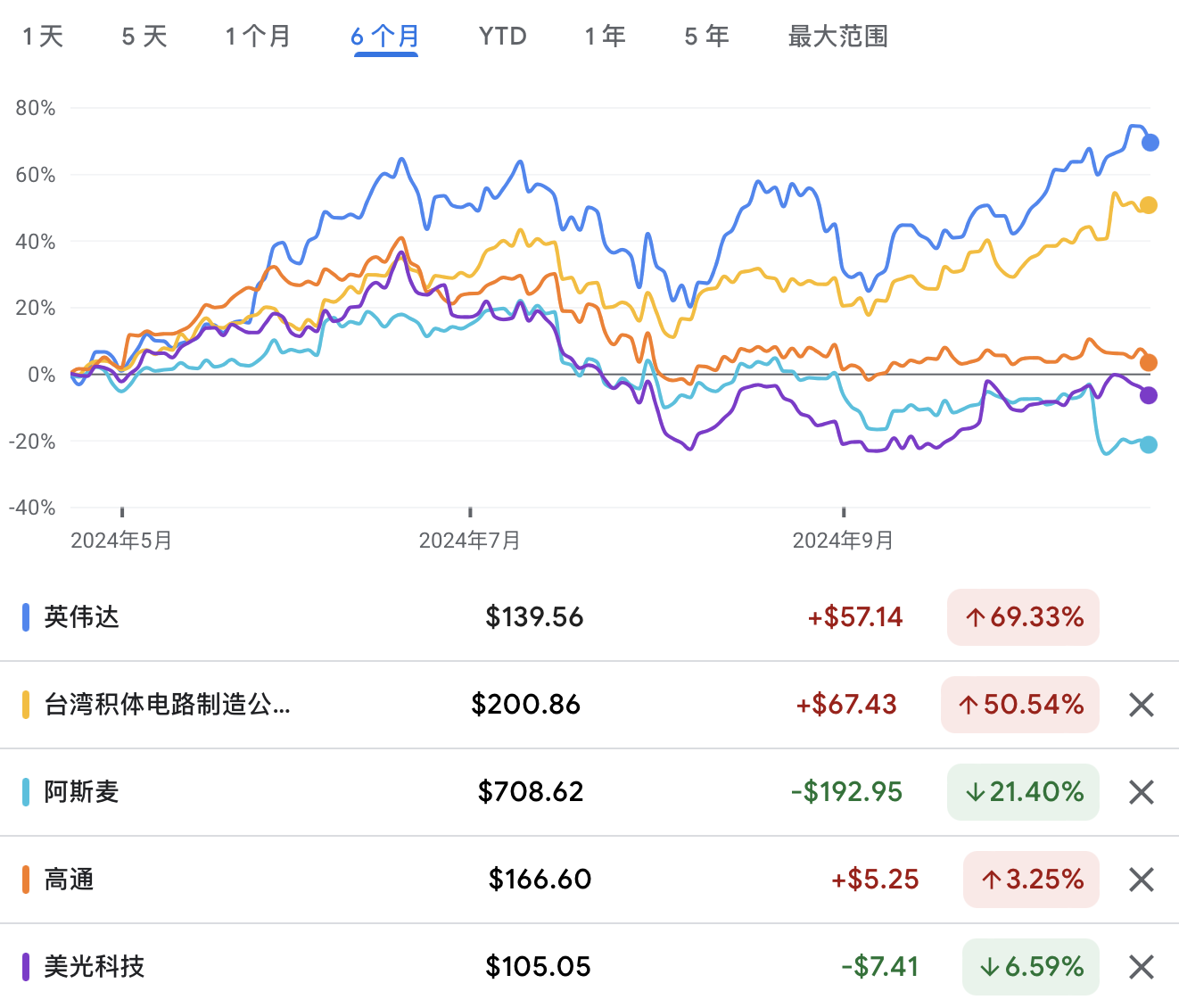Remove 美光科技 from the comparison
This screenshot has width=1179, height=1008.
click(1142, 967)
